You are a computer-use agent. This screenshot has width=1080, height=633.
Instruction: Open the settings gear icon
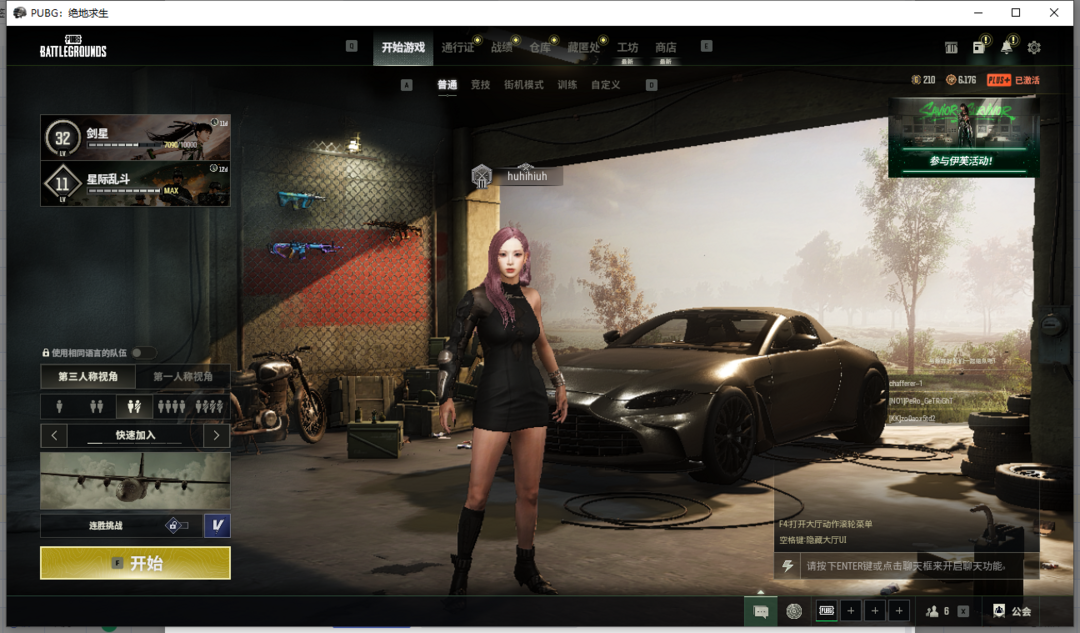[x=1034, y=47]
